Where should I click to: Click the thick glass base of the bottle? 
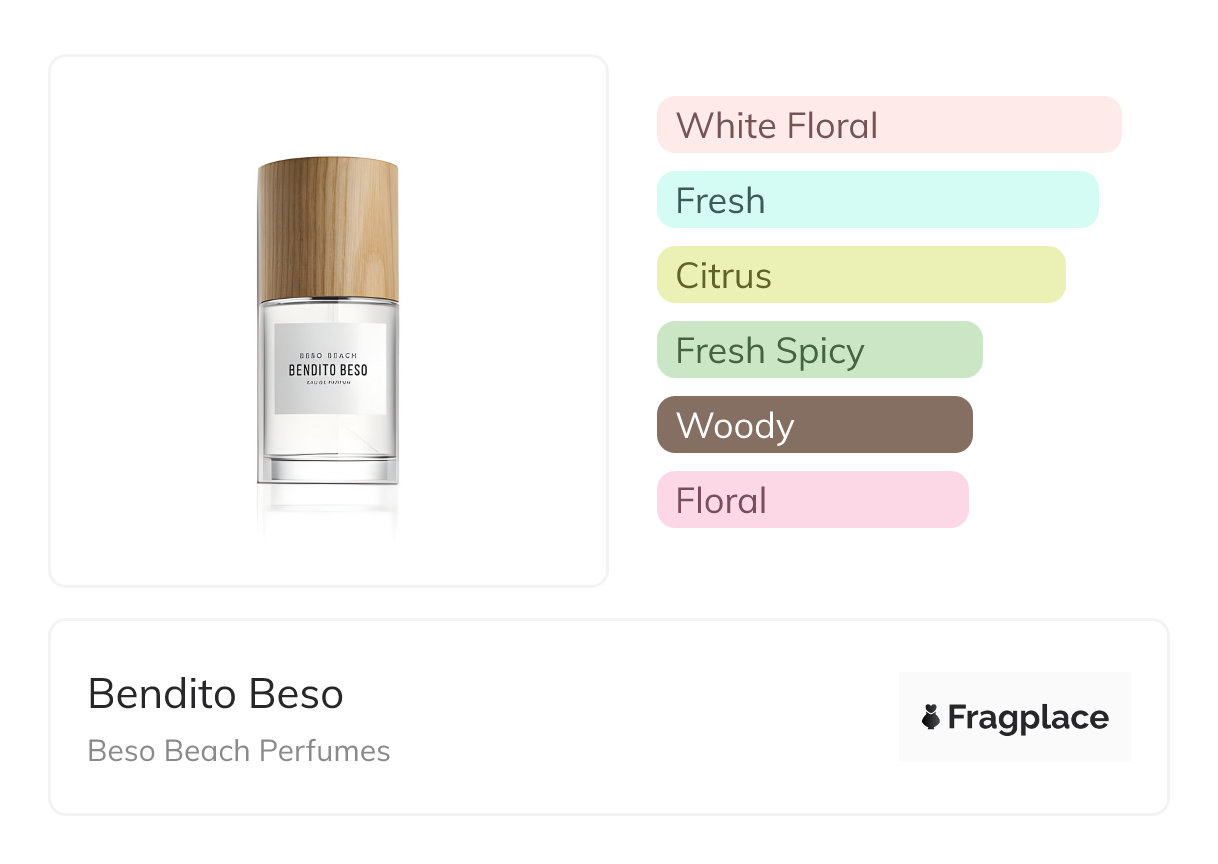tap(328, 468)
